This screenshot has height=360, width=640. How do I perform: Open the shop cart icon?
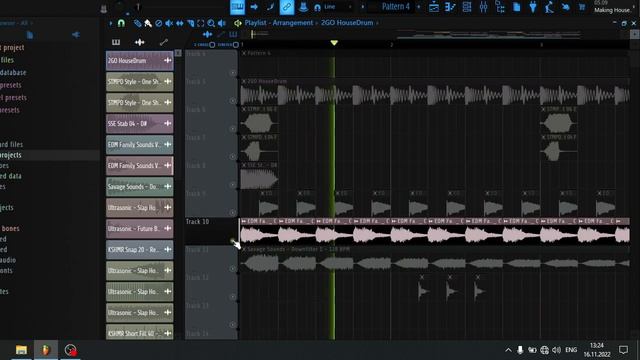pos(582,7)
